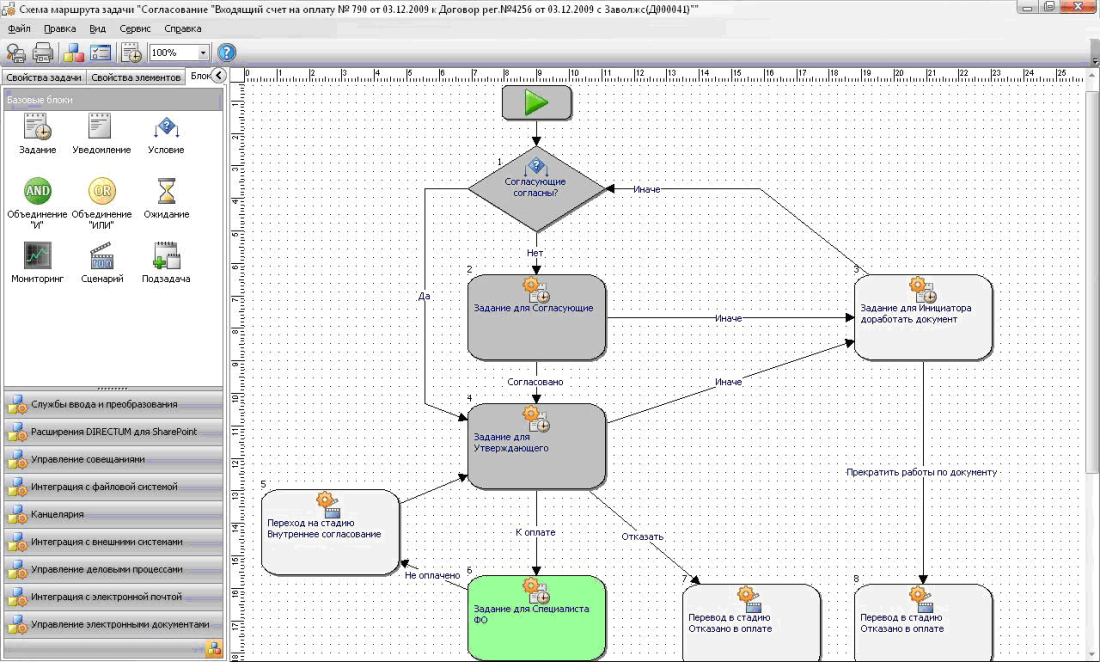Collapse the left panel with chevron button
The image size is (1100, 662).
[219, 76]
